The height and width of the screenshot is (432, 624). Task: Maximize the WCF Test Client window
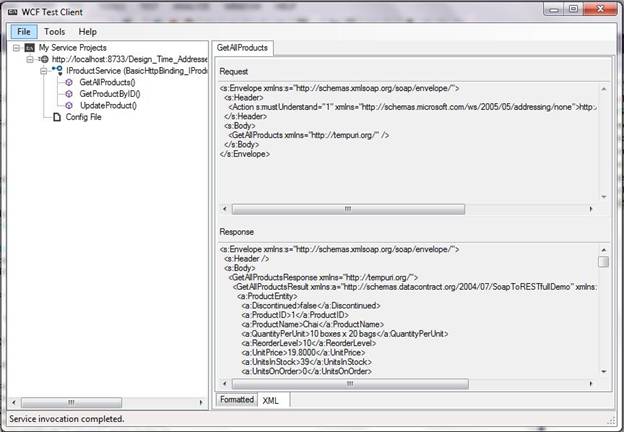[x=573, y=9]
